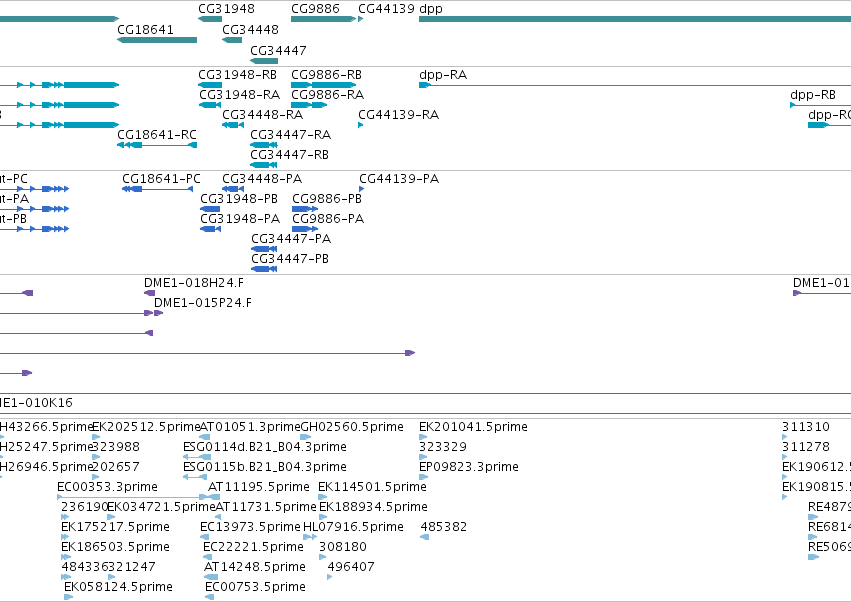Select the CG34447-PA protein label
The width and height of the screenshot is (851, 602).
(291, 239)
